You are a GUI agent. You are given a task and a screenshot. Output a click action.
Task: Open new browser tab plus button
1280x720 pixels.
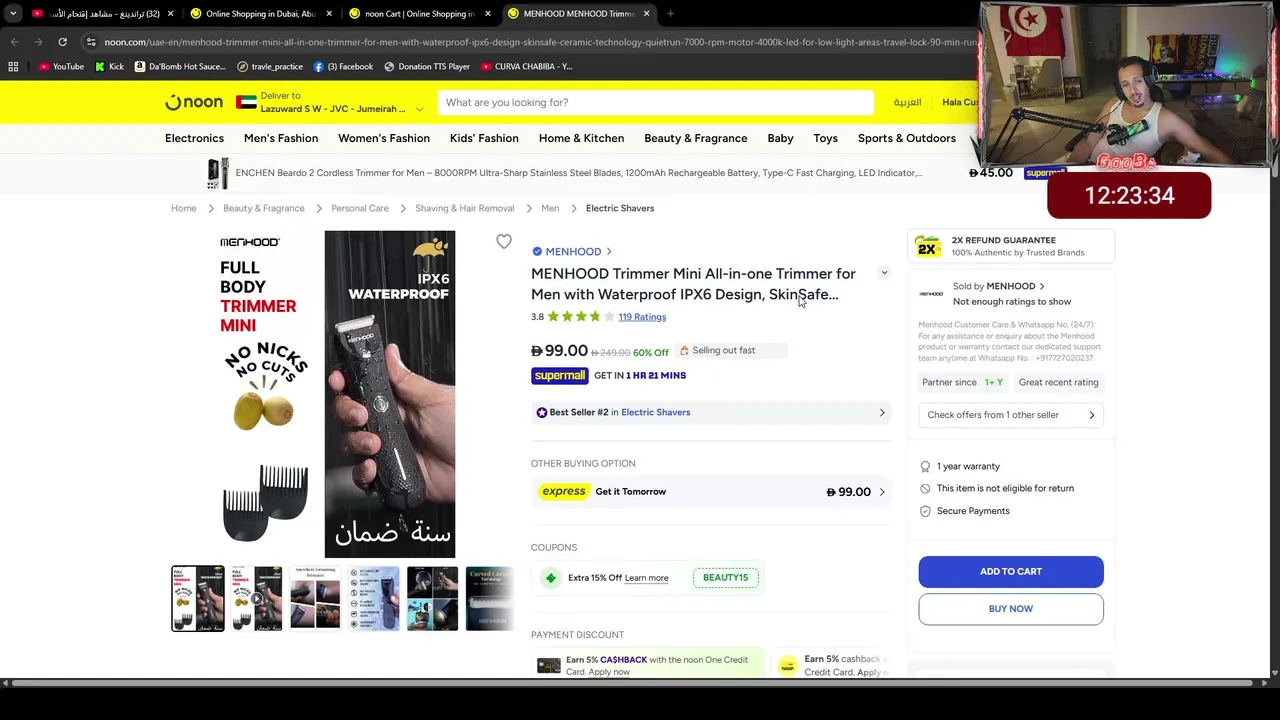click(670, 13)
